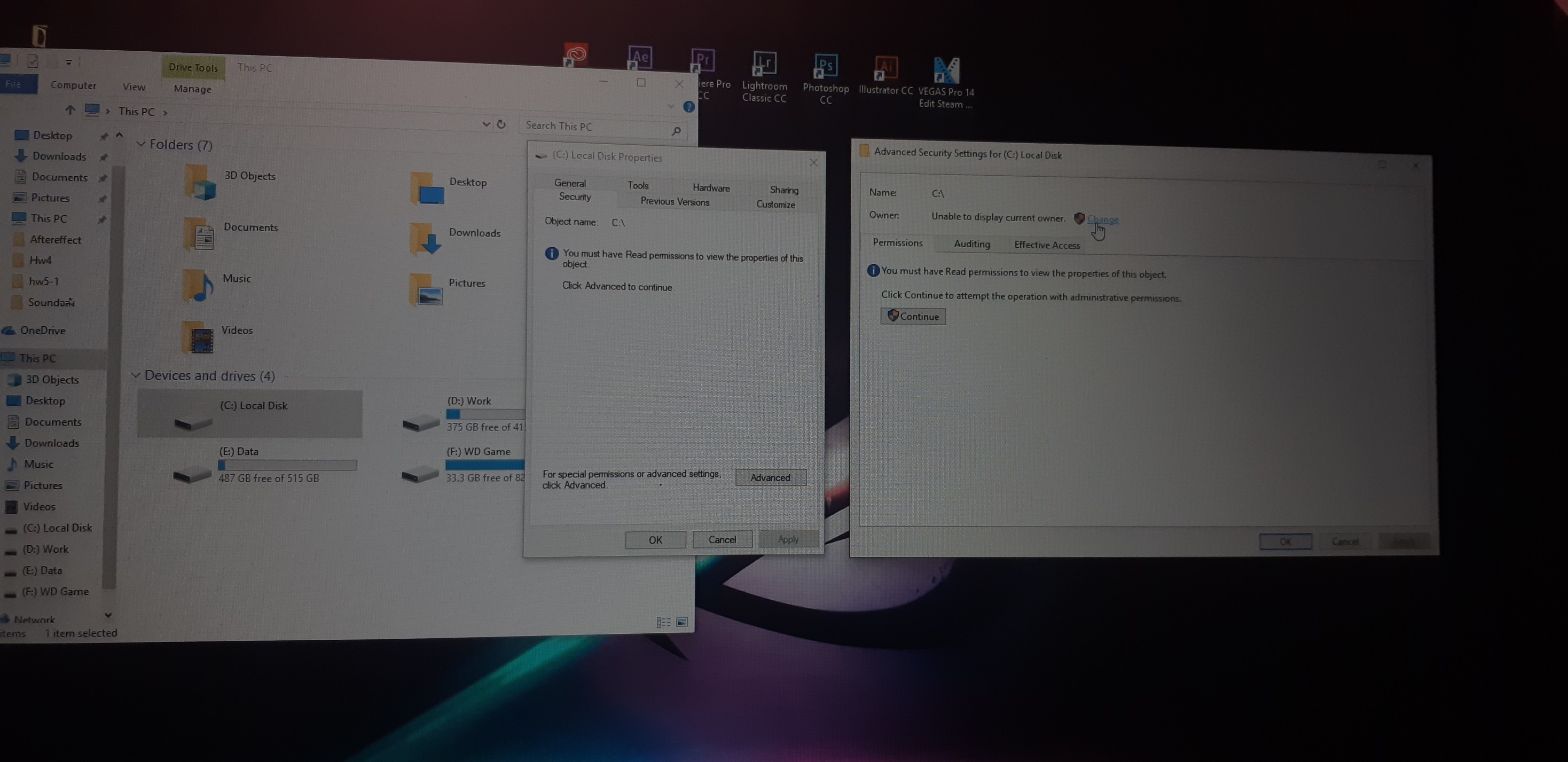The height and width of the screenshot is (762, 1568).
Task: Click the Change owner link
Action: click(1102, 219)
